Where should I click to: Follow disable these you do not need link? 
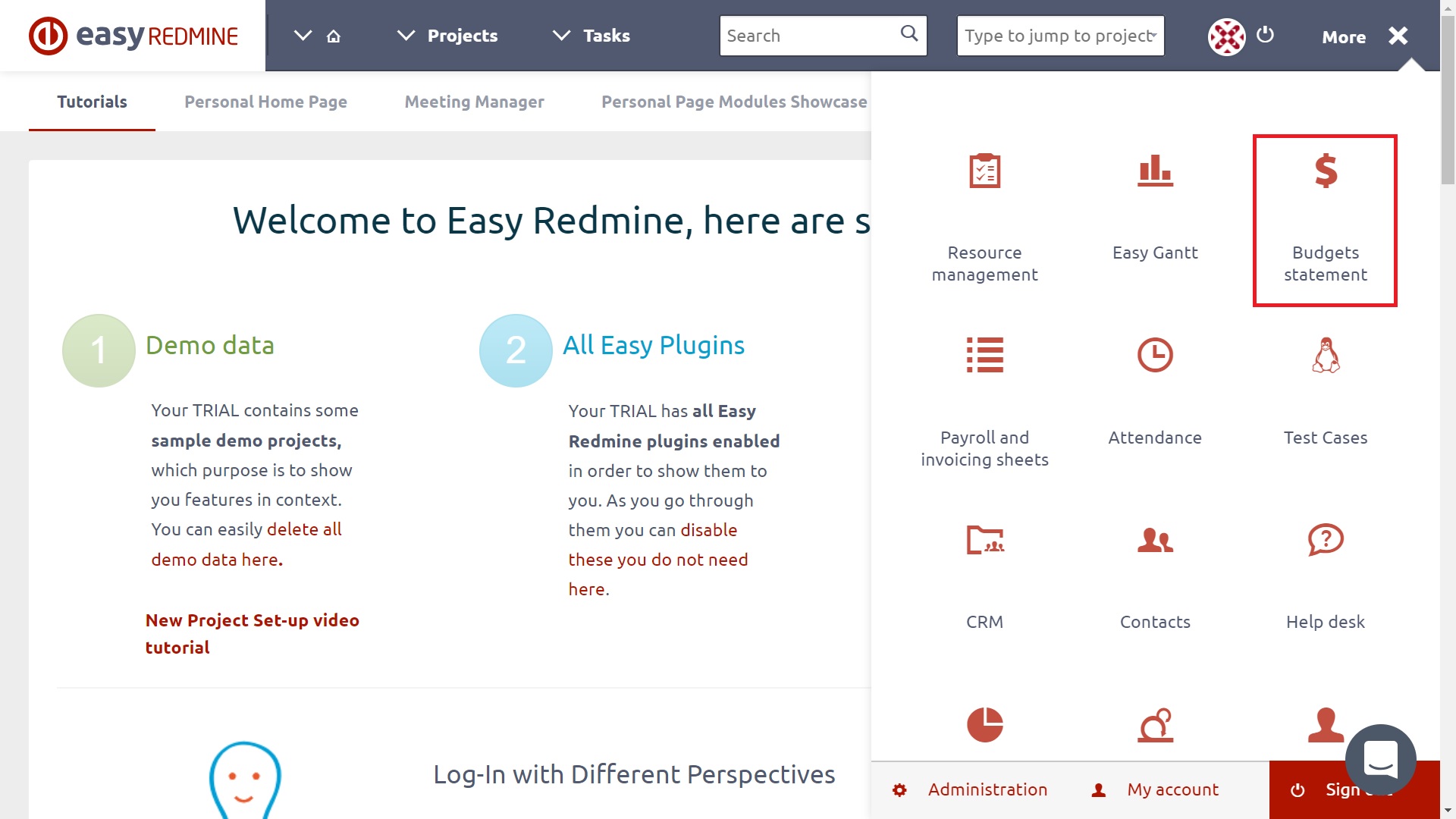658,559
